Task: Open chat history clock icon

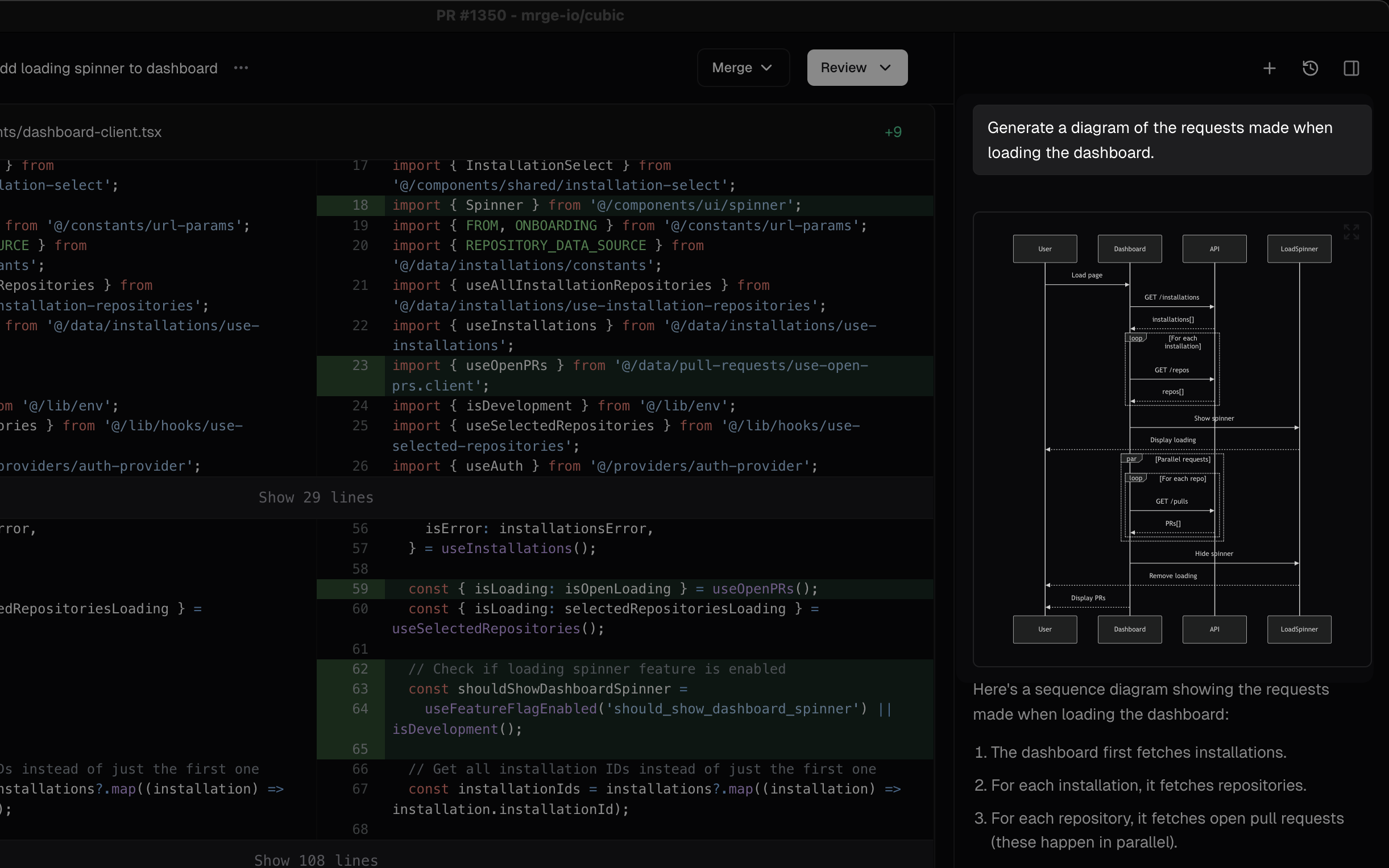Action: (1310, 68)
